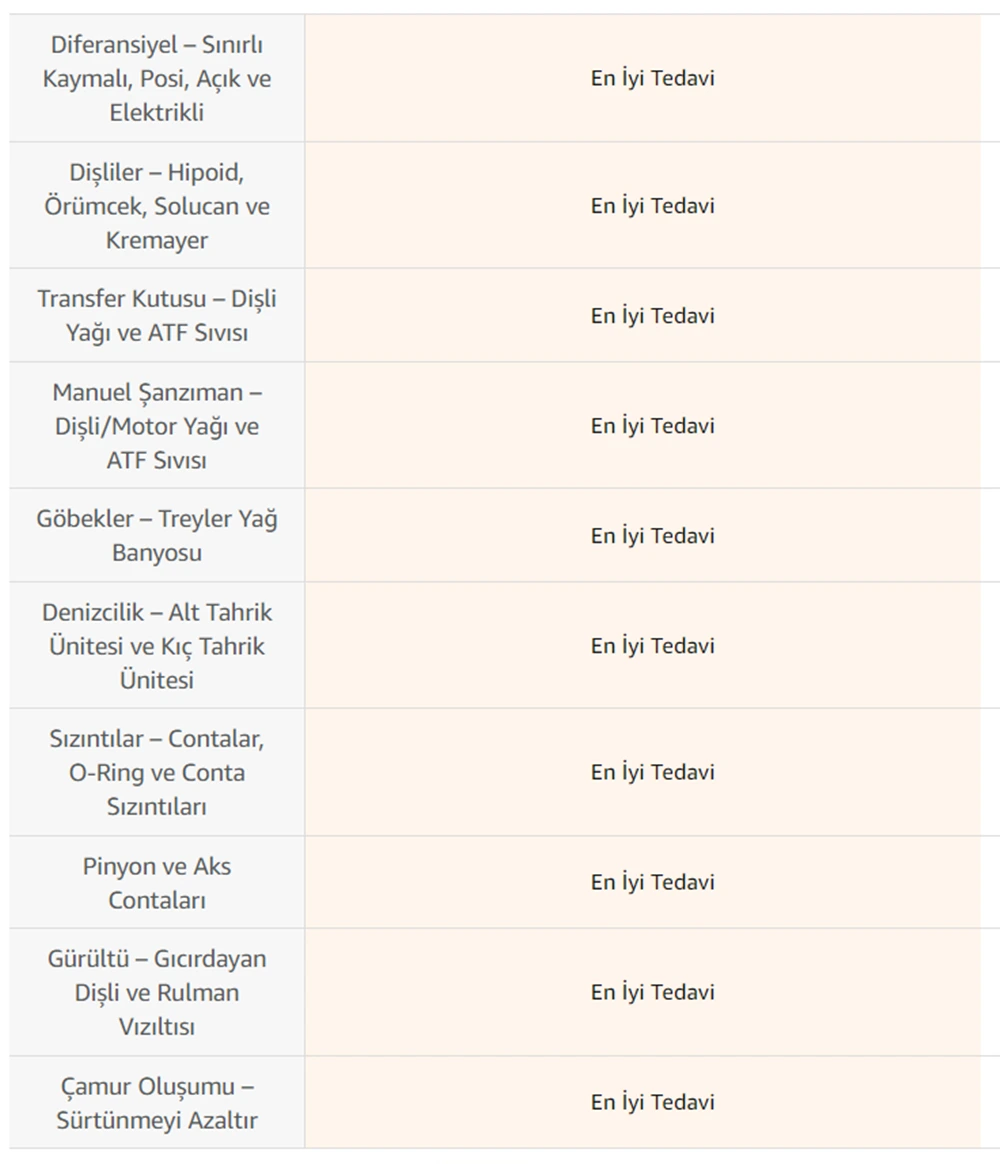
Task: Click En İyi Tedavi beside Pinyon ve Aks
Action: point(653,882)
